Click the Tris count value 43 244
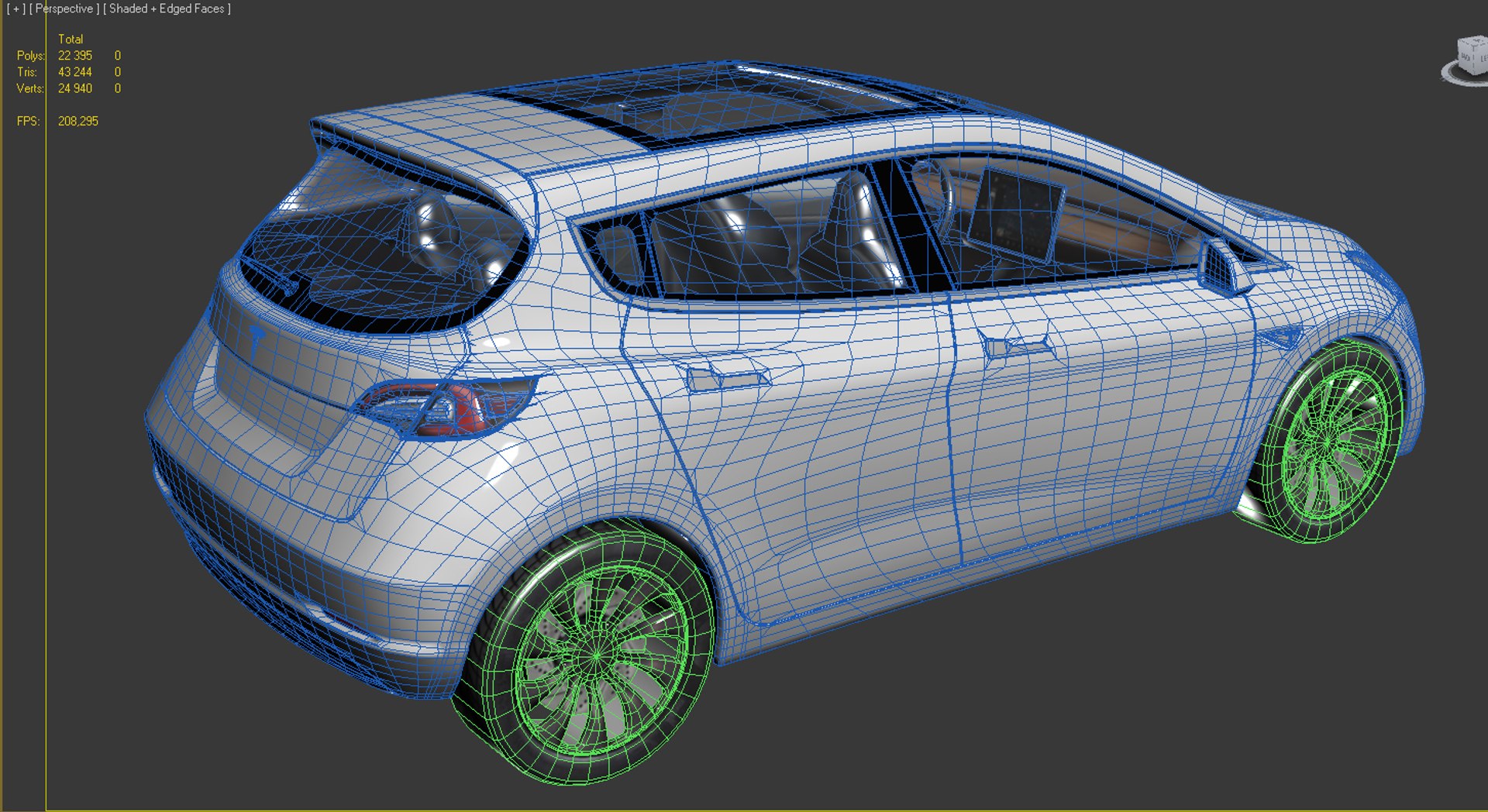The width and height of the screenshot is (1488, 812). coord(74,72)
